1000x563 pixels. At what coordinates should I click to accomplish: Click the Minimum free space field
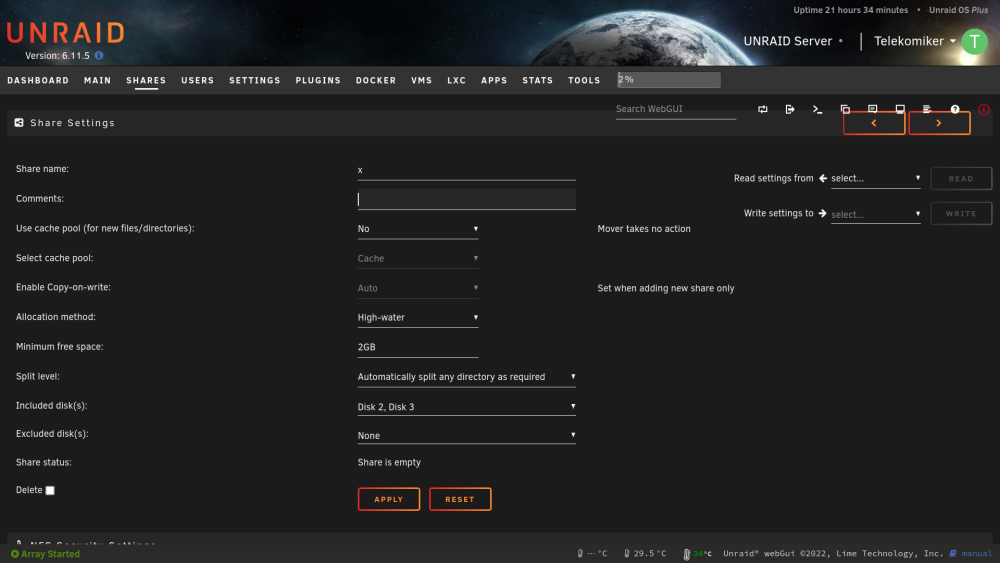click(418, 347)
